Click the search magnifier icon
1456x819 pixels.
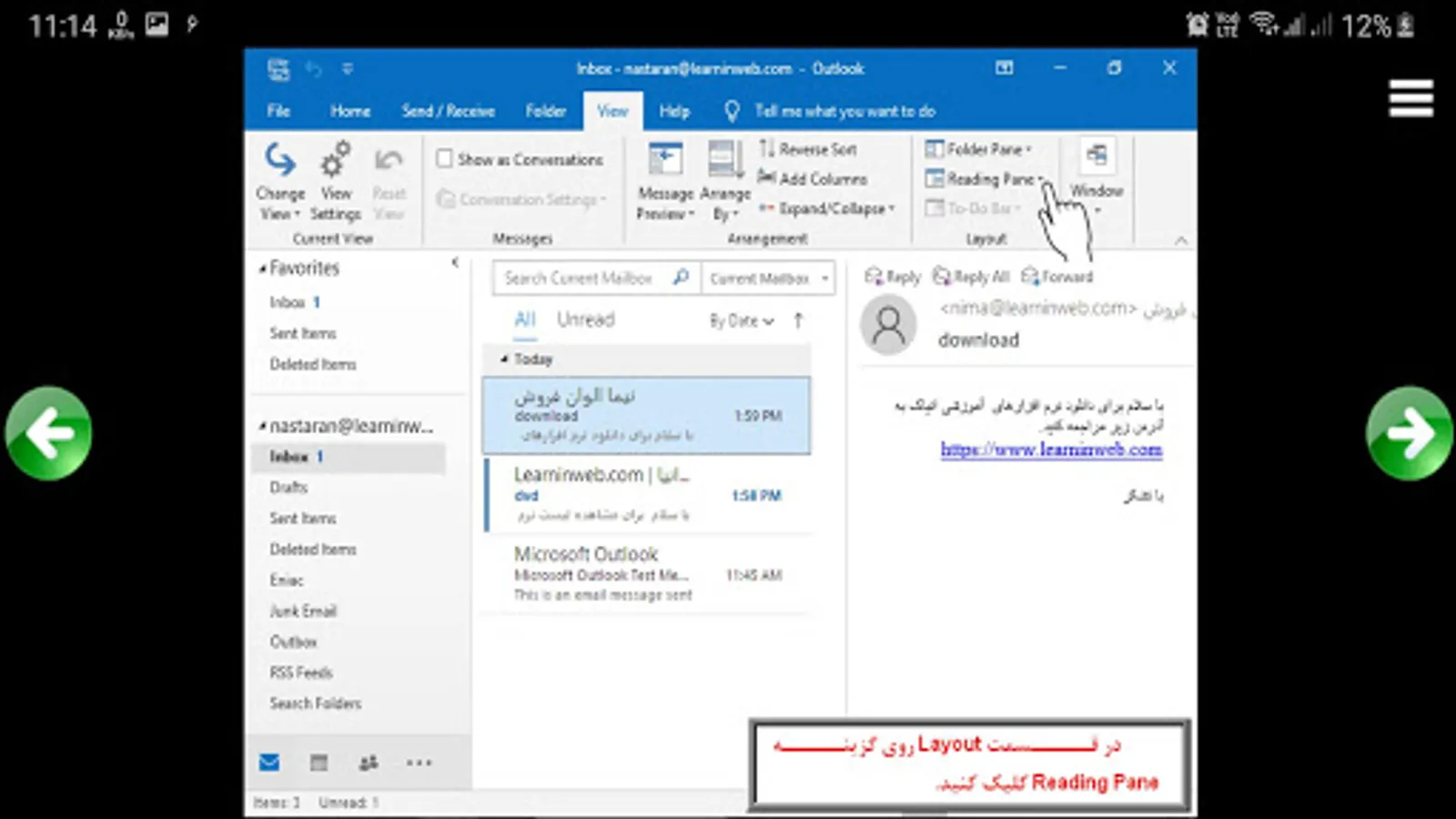681,278
